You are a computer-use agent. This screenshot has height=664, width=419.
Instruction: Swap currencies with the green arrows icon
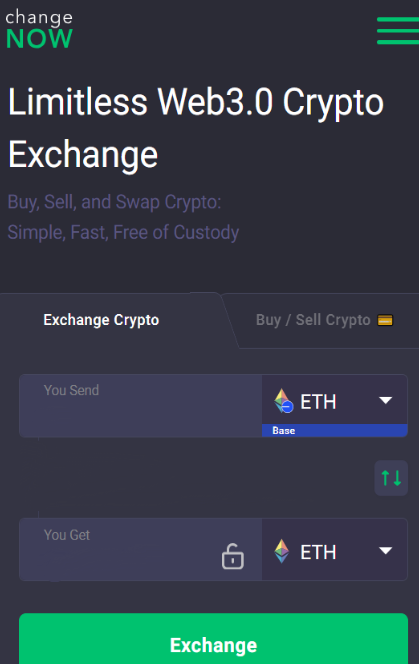[x=391, y=478]
